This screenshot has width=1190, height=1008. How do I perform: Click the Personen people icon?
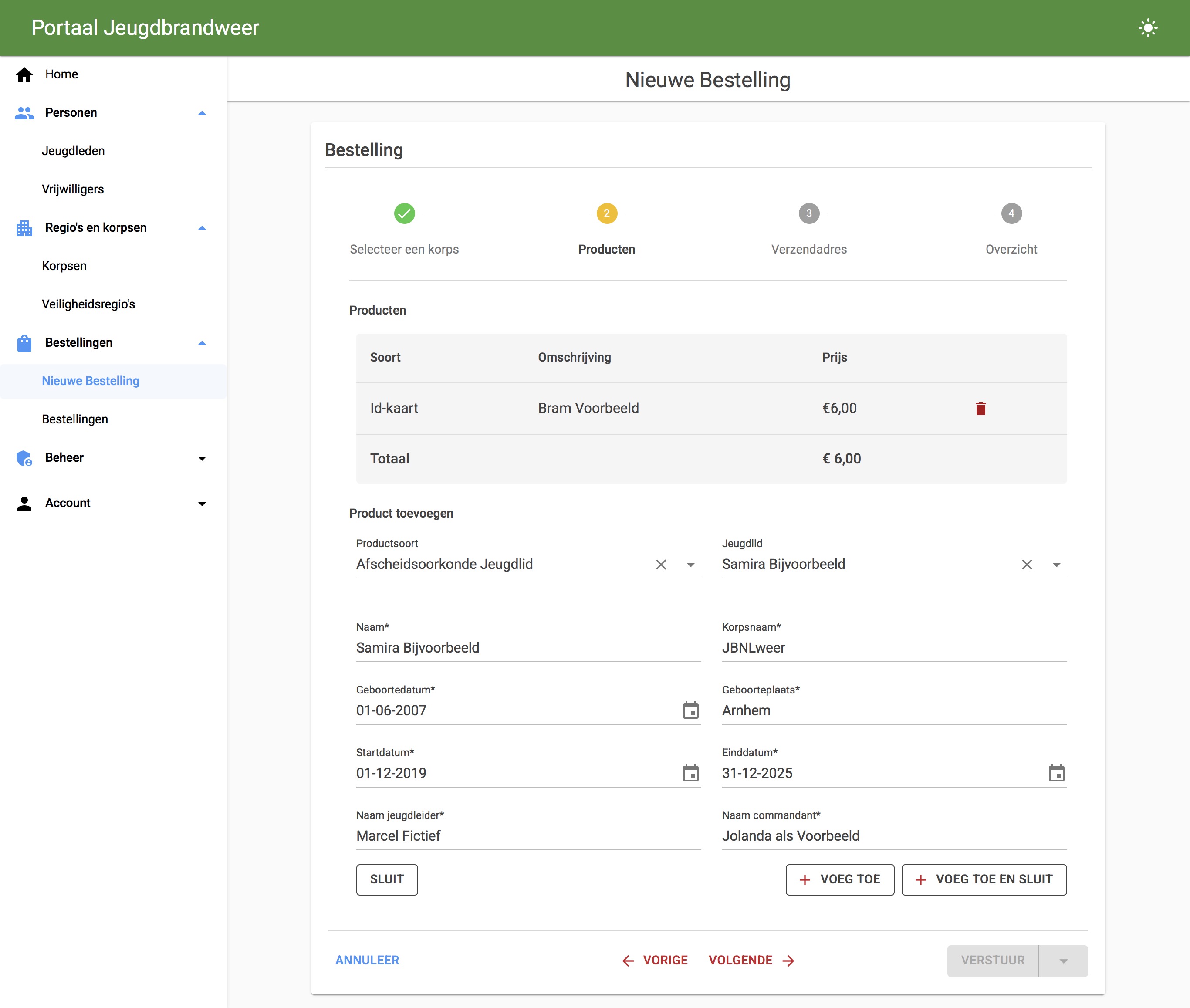(x=24, y=112)
